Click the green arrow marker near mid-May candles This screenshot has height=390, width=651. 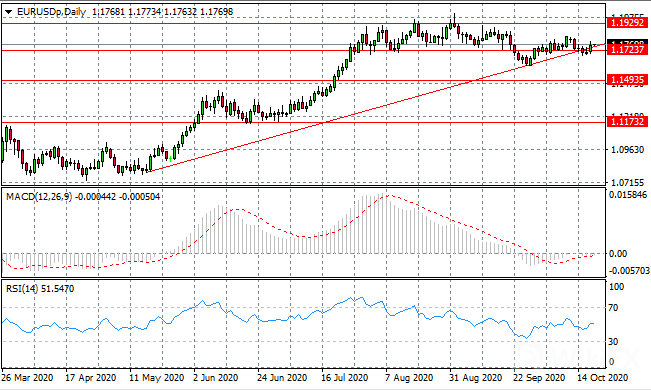[170, 159]
